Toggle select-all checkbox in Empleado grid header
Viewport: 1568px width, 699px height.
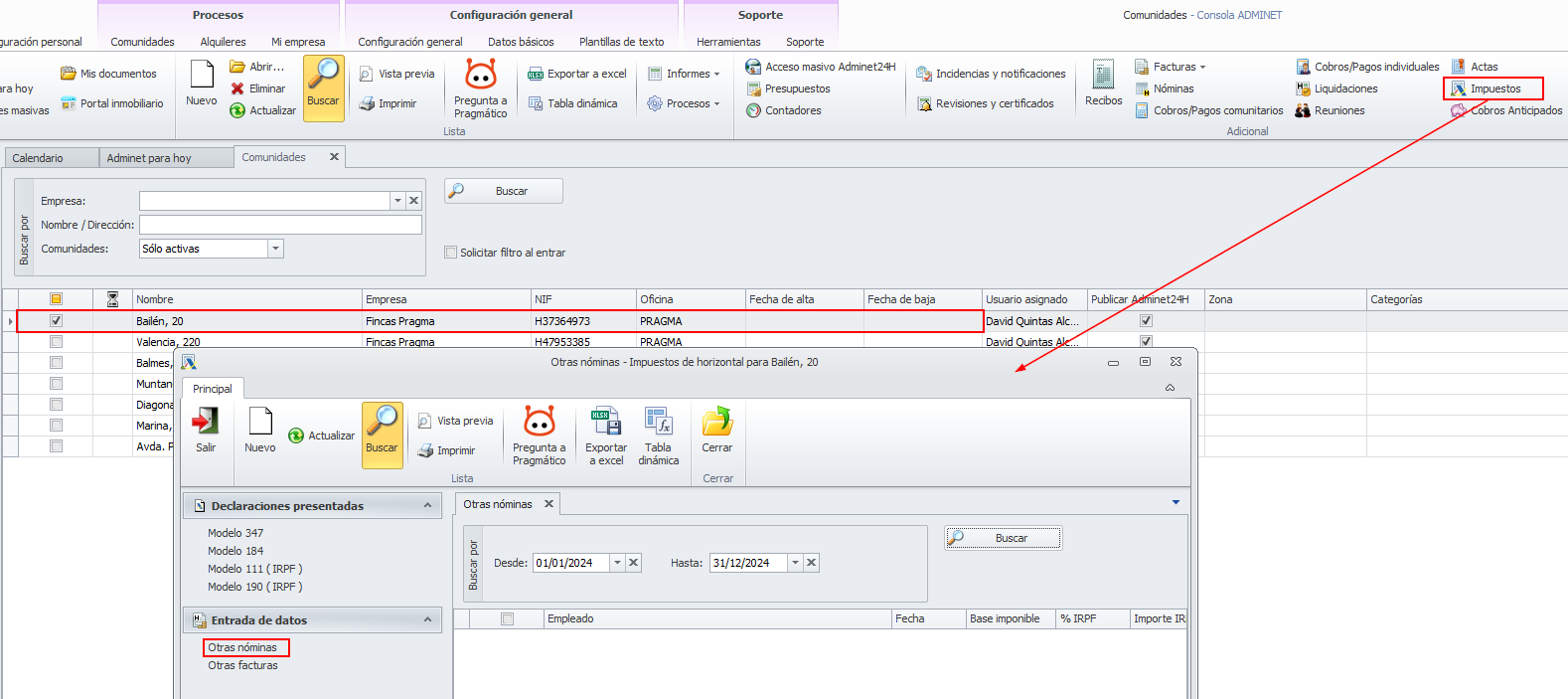pos(507,618)
